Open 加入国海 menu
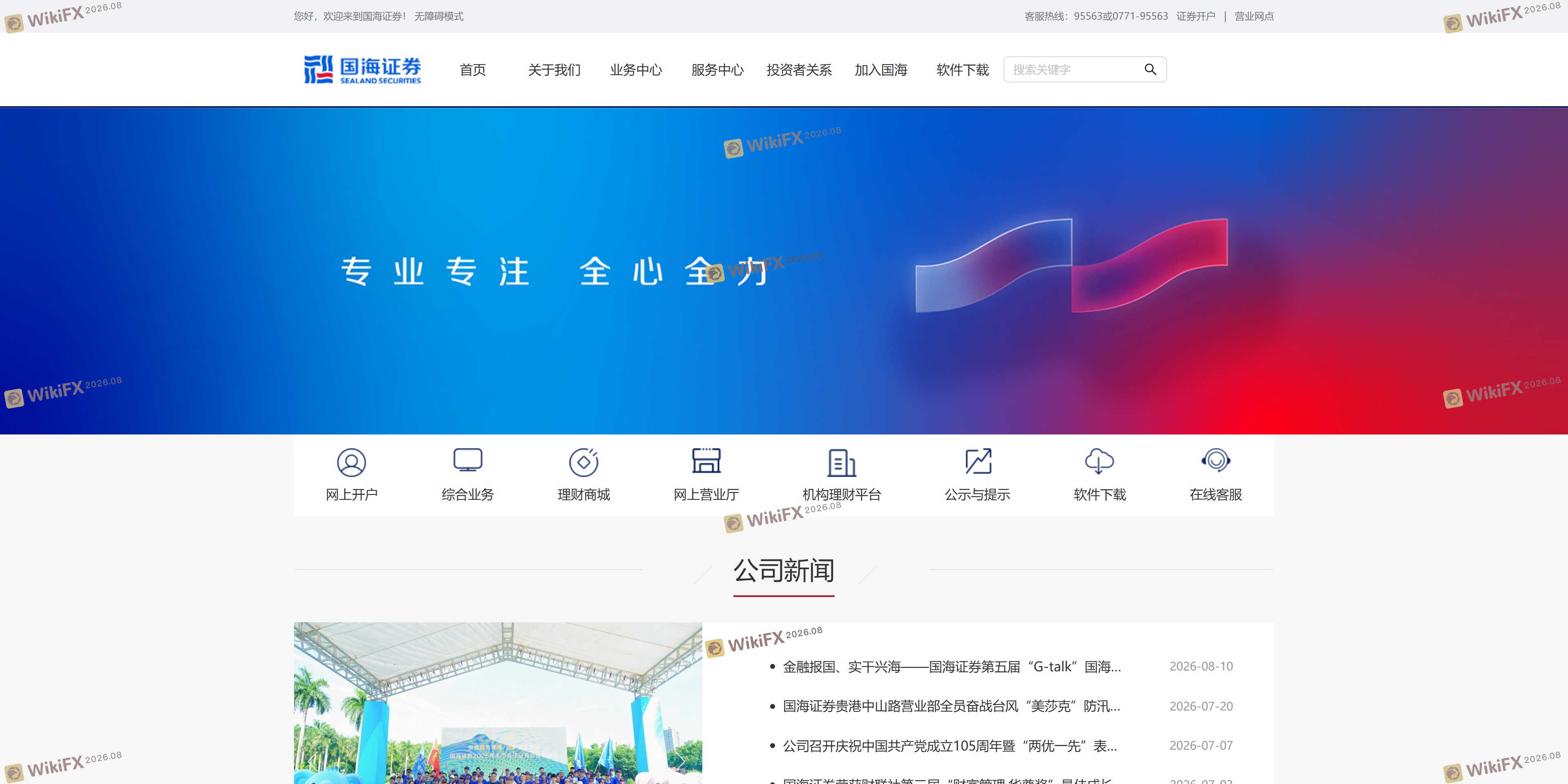 (881, 70)
